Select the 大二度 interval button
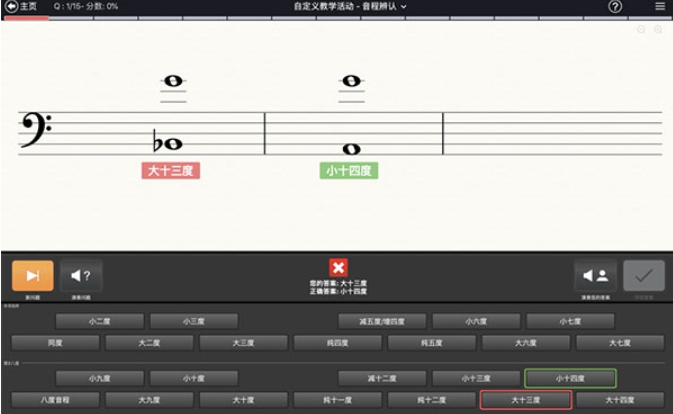This screenshot has height=414, width=673. tap(149, 343)
